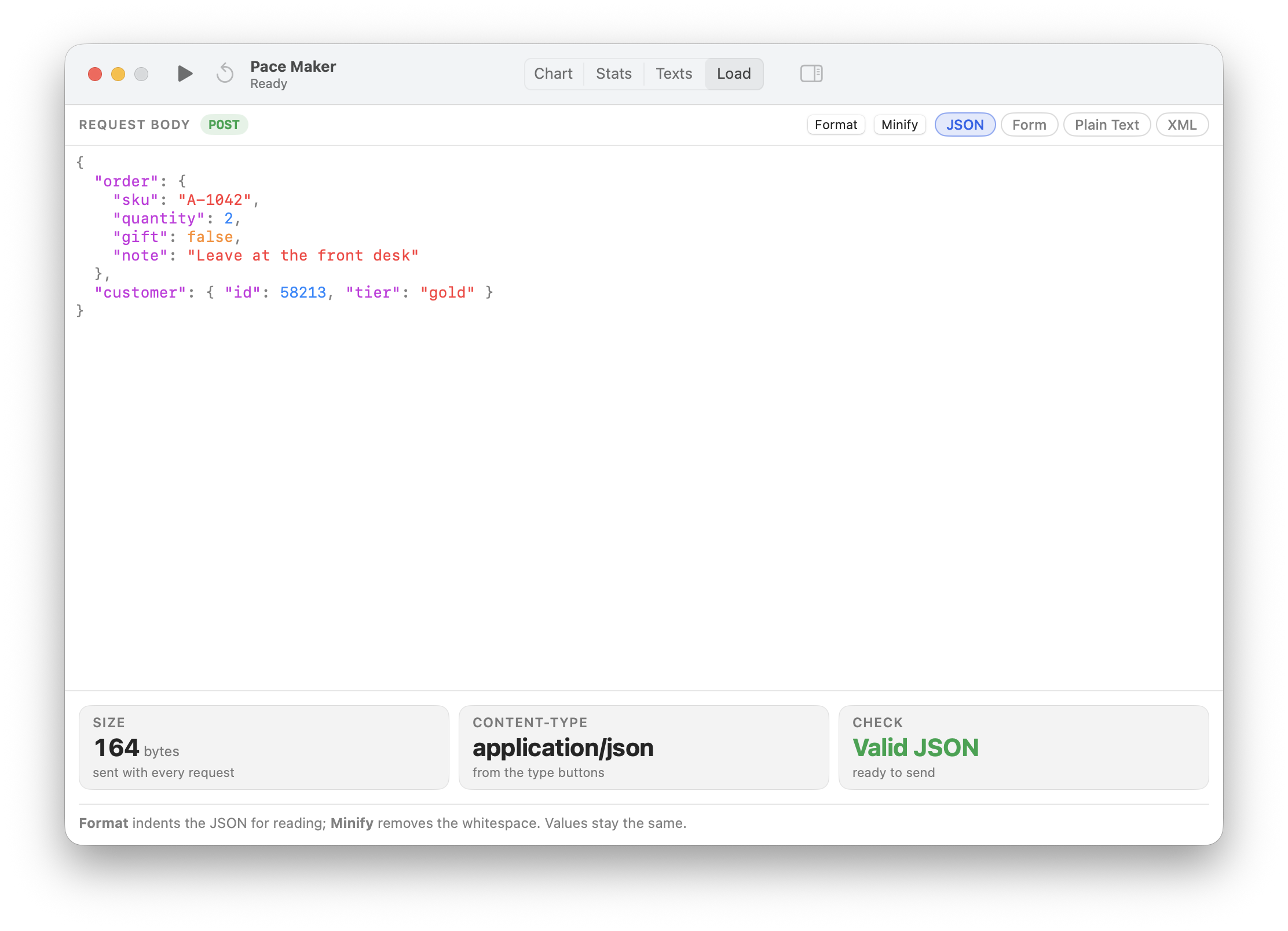
Task: Click the "gold" tier value
Action: (x=447, y=292)
